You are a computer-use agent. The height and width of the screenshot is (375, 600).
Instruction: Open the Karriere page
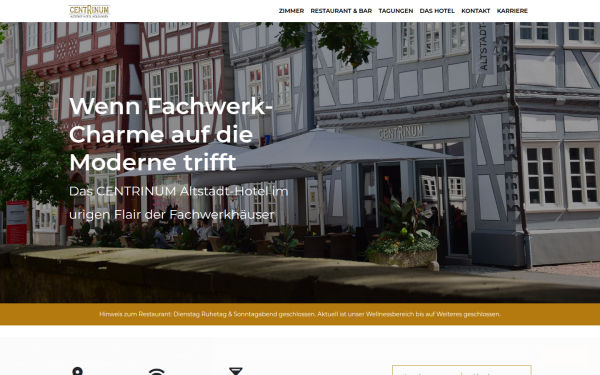pyautogui.click(x=512, y=11)
